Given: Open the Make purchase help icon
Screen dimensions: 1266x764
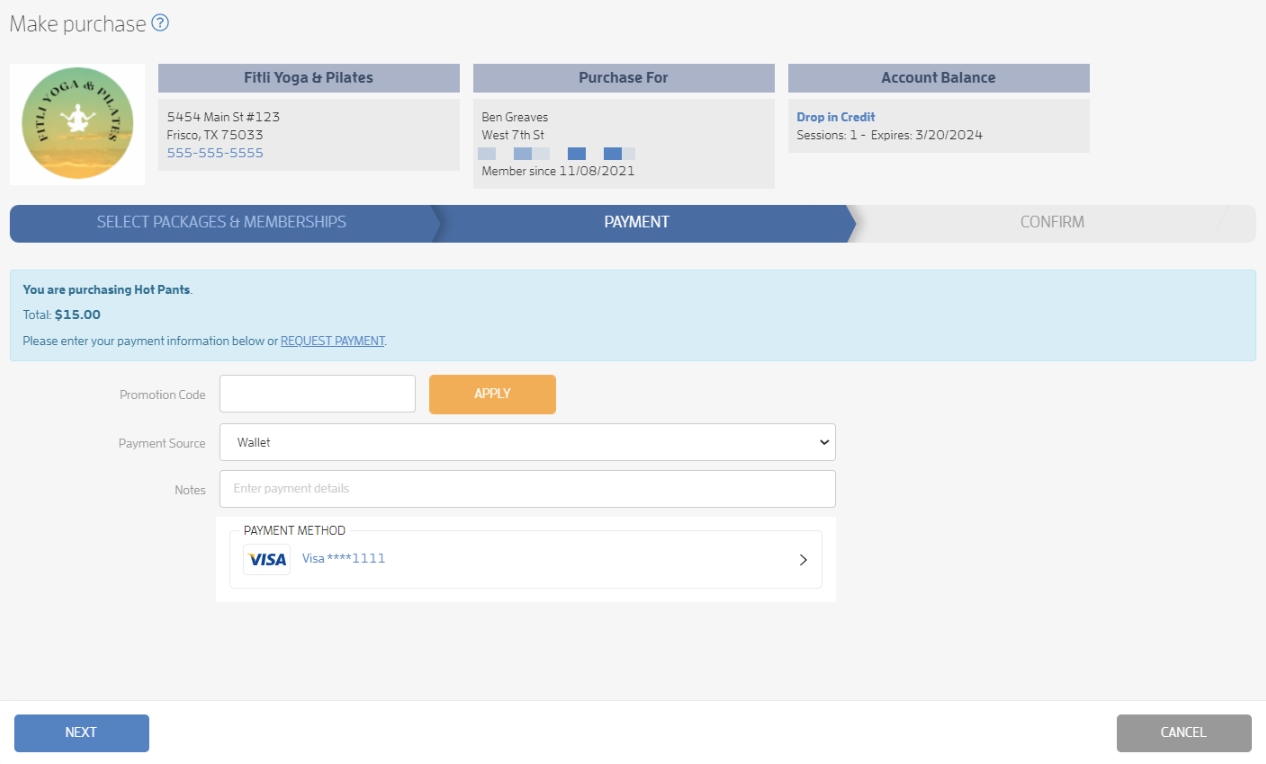Looking at the screenshot, I should click(160, 23).
